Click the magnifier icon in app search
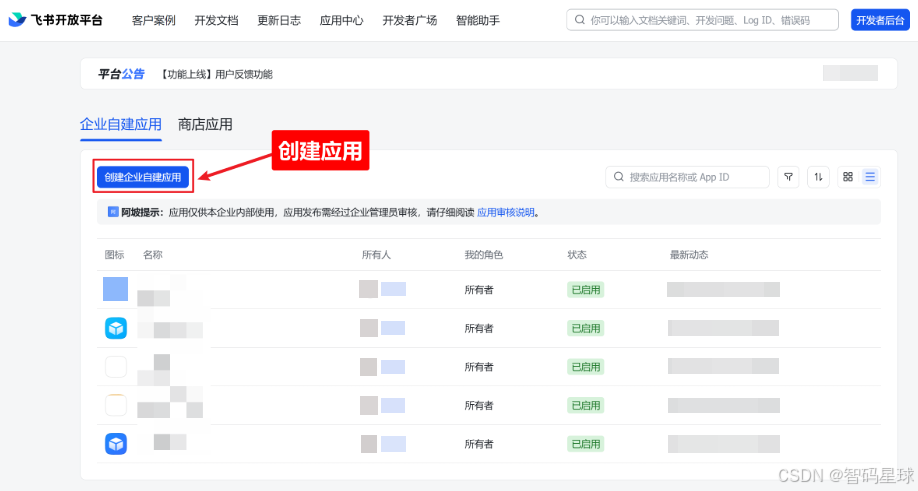Screen dimensions: 918x491 tap(618, 177)
